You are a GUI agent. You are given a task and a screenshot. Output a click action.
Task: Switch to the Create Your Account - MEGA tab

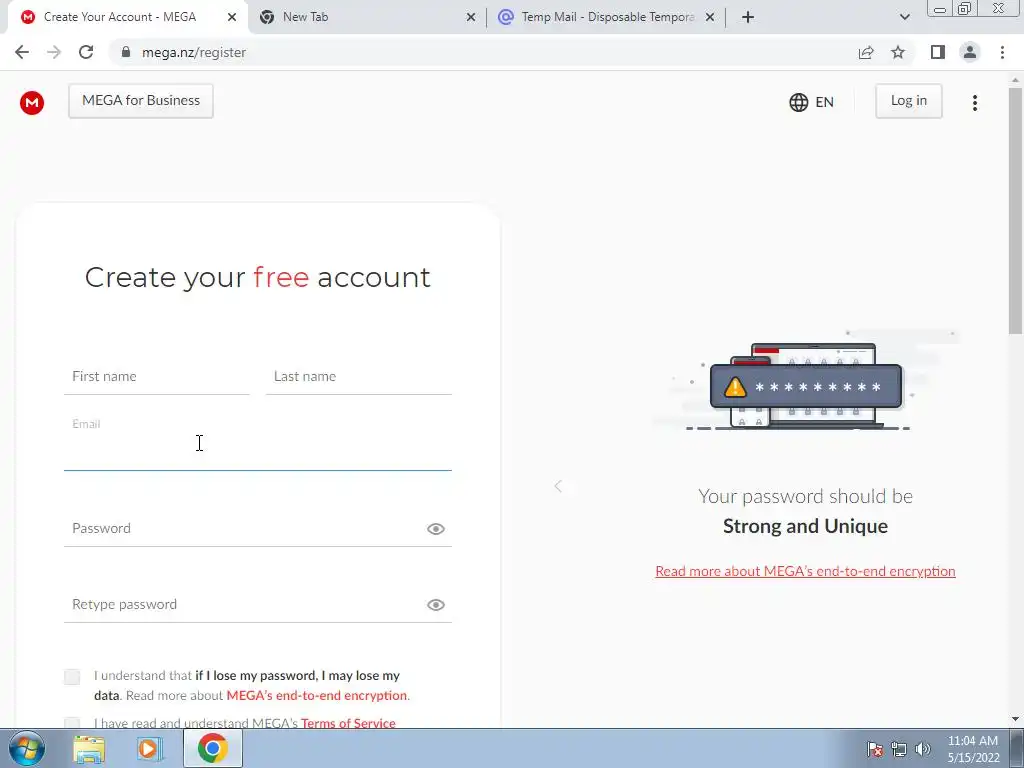tap(128, 17)
